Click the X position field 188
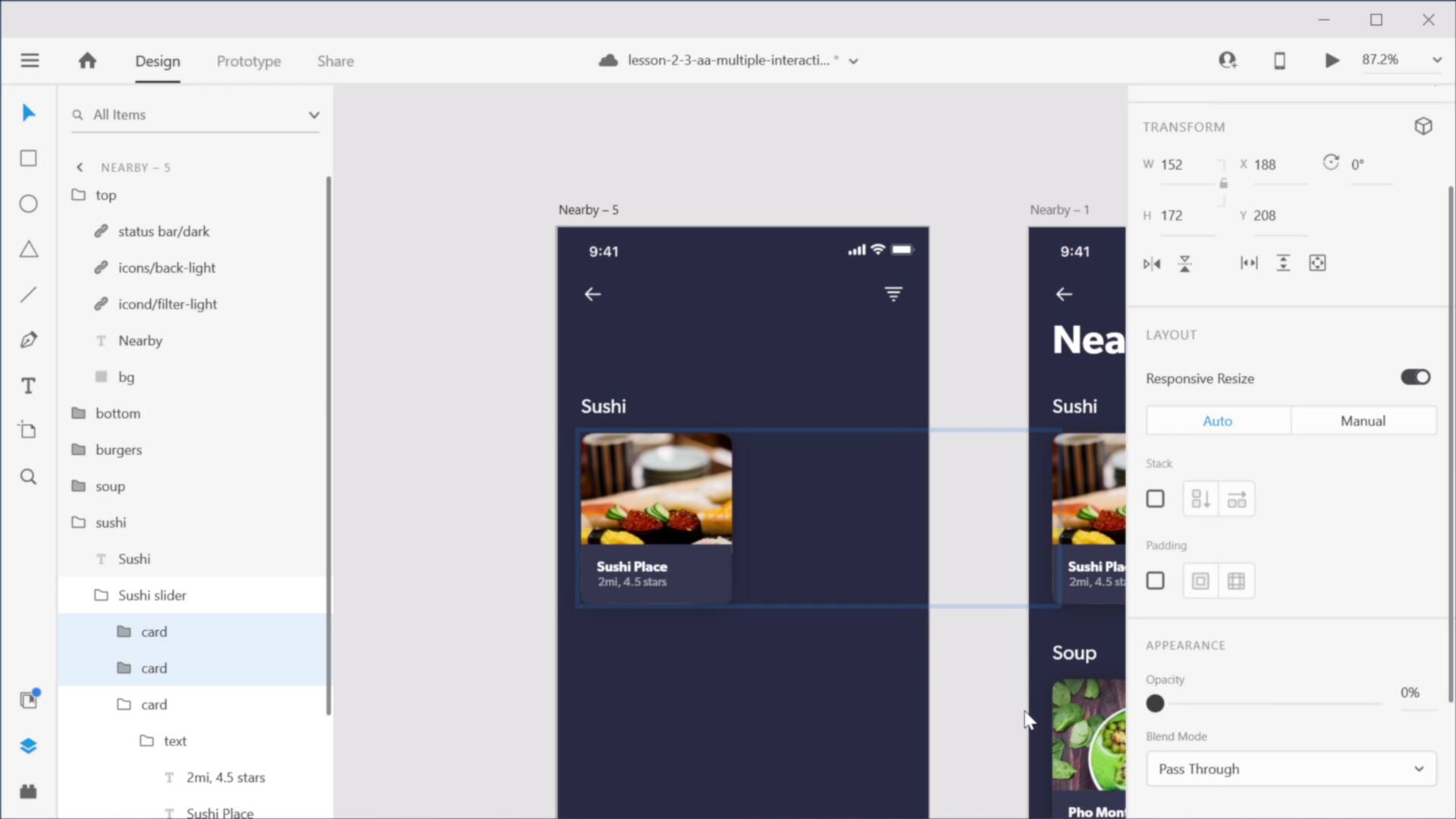The width and height of the screenshot is (1456, 819). pyautogui.click(x=1280, y=165)
